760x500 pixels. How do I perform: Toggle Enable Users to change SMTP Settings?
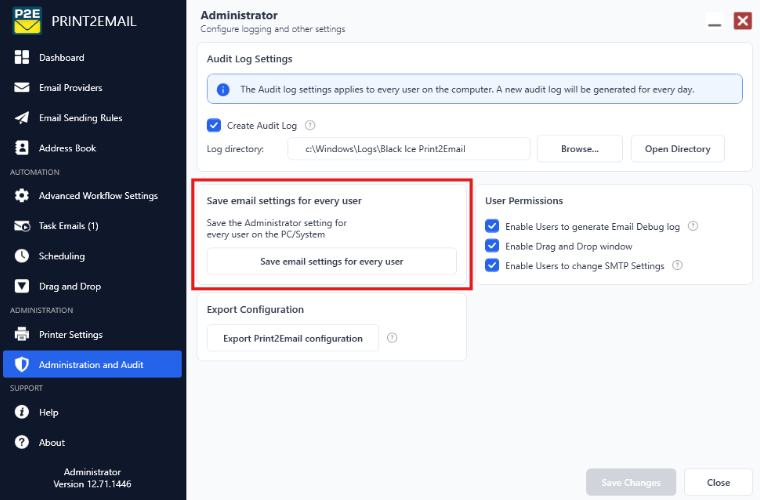492,266
